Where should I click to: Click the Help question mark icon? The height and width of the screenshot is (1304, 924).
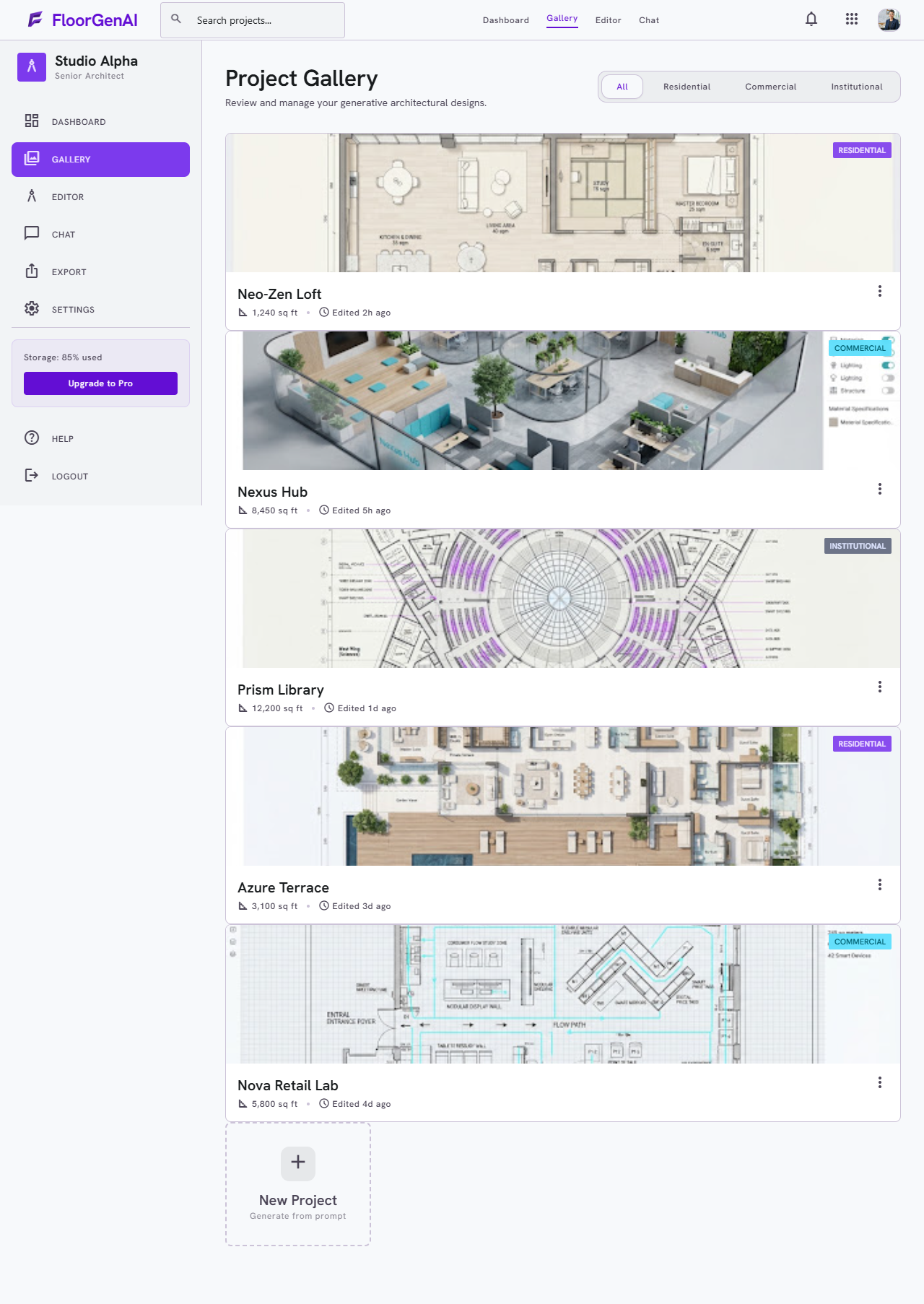pos(32,438)
